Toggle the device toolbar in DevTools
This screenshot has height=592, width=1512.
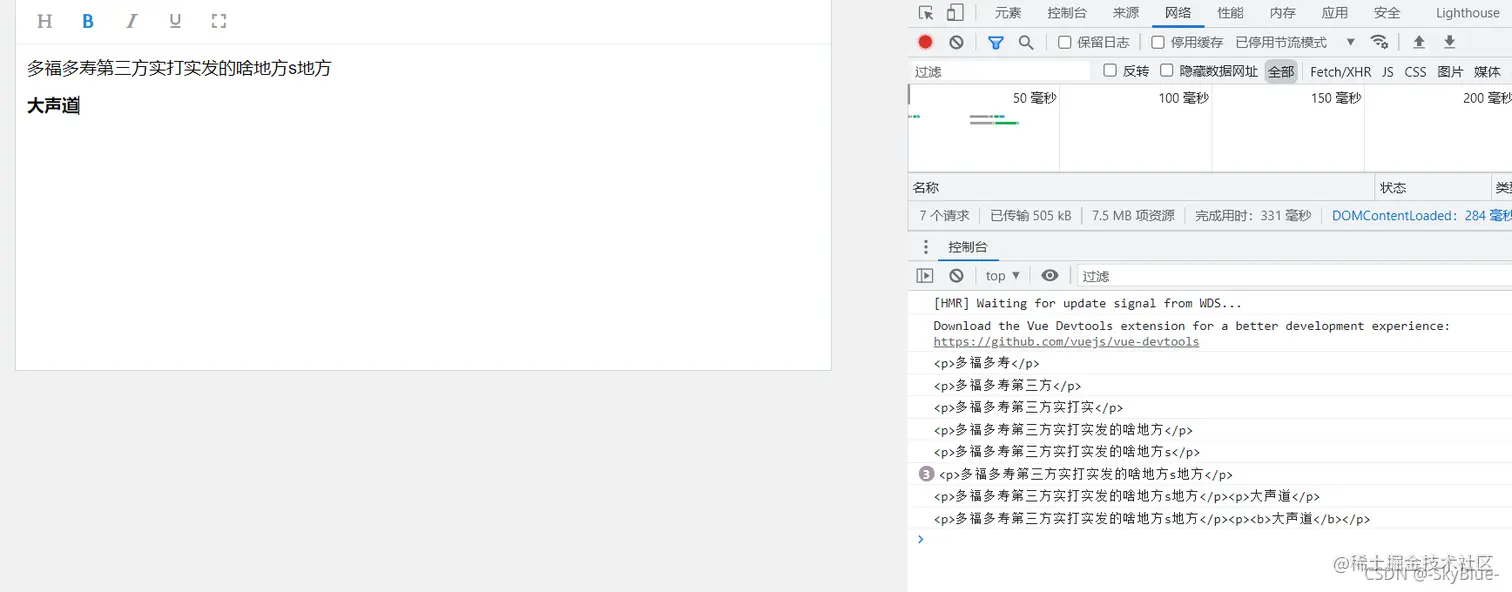tap(955, 13)
